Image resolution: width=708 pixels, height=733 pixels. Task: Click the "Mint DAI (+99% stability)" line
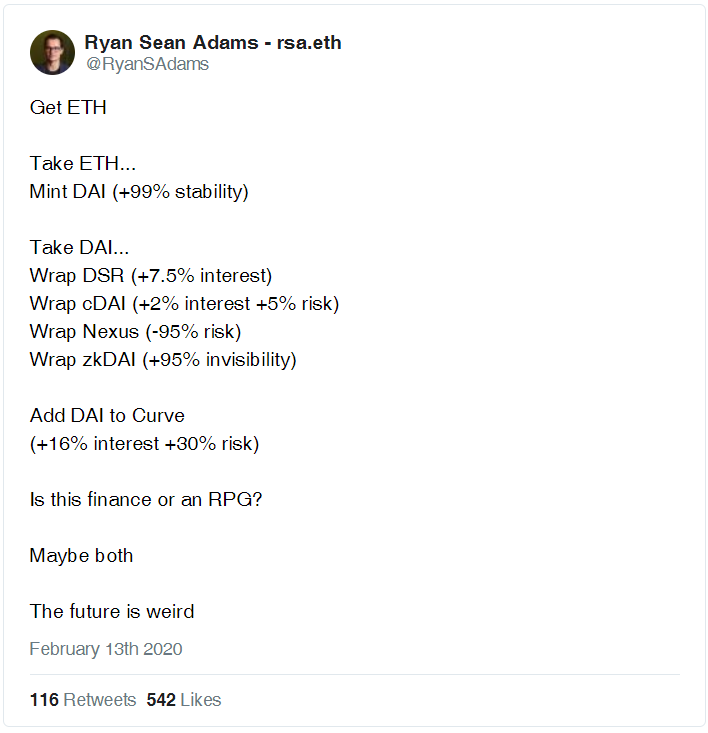[139, 192]
